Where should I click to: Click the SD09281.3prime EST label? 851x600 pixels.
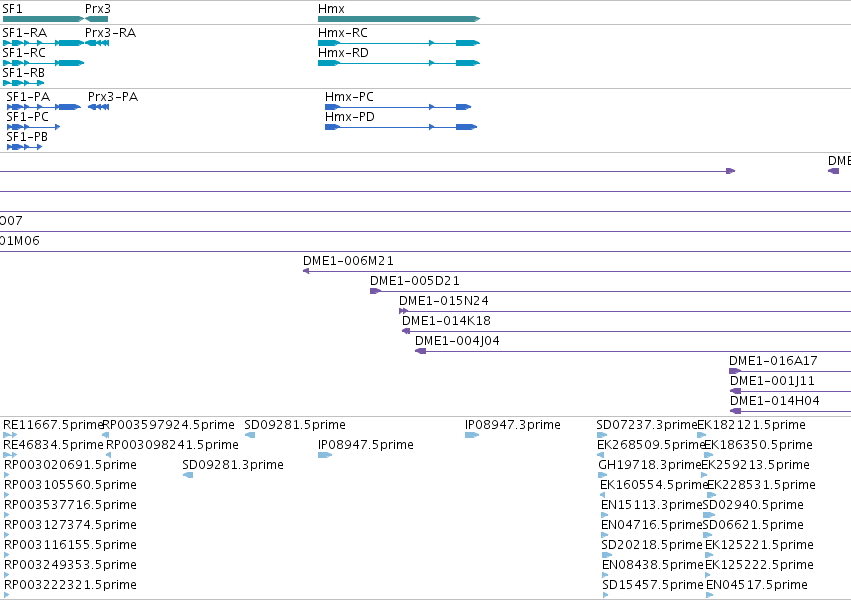pyautogui.click(x=233, y=465)
